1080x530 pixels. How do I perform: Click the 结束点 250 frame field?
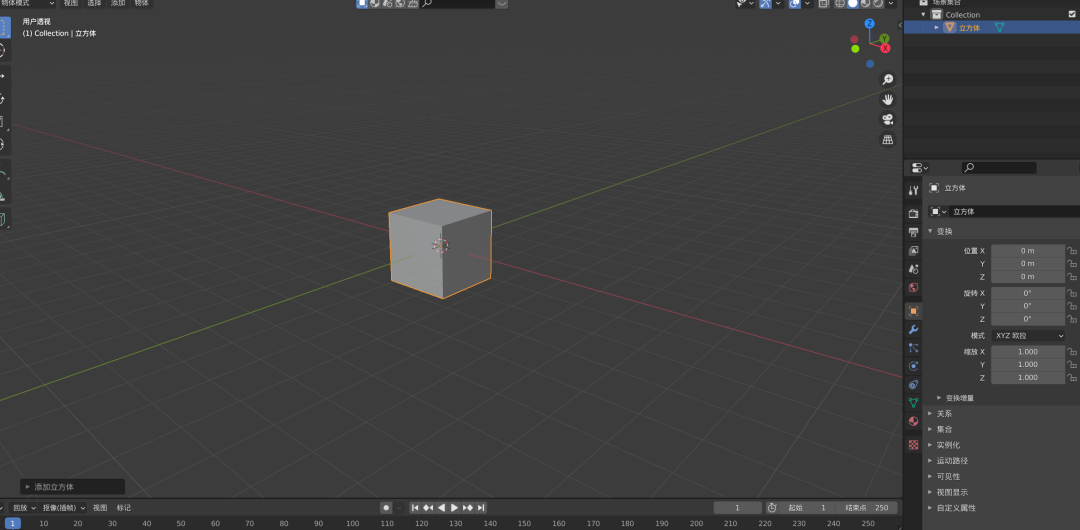[866, 508]
